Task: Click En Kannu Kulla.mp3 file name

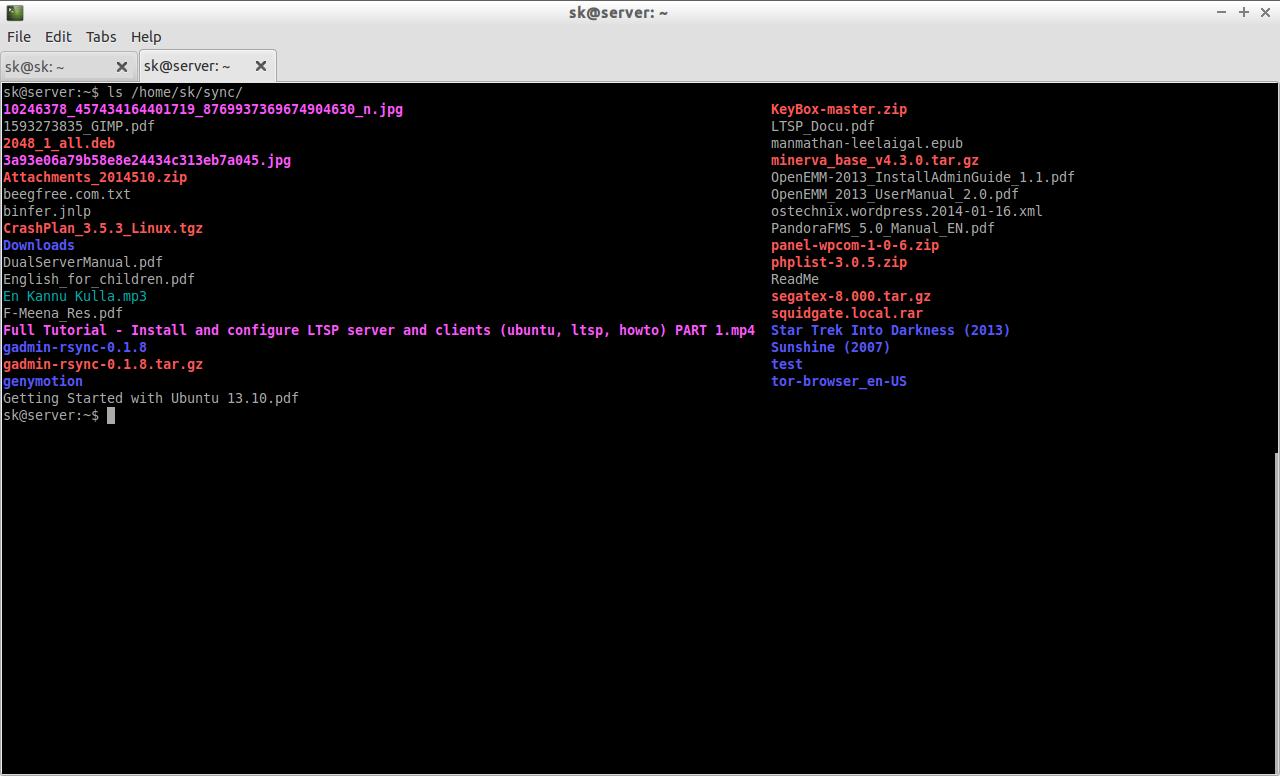Action: click(75, 296)
